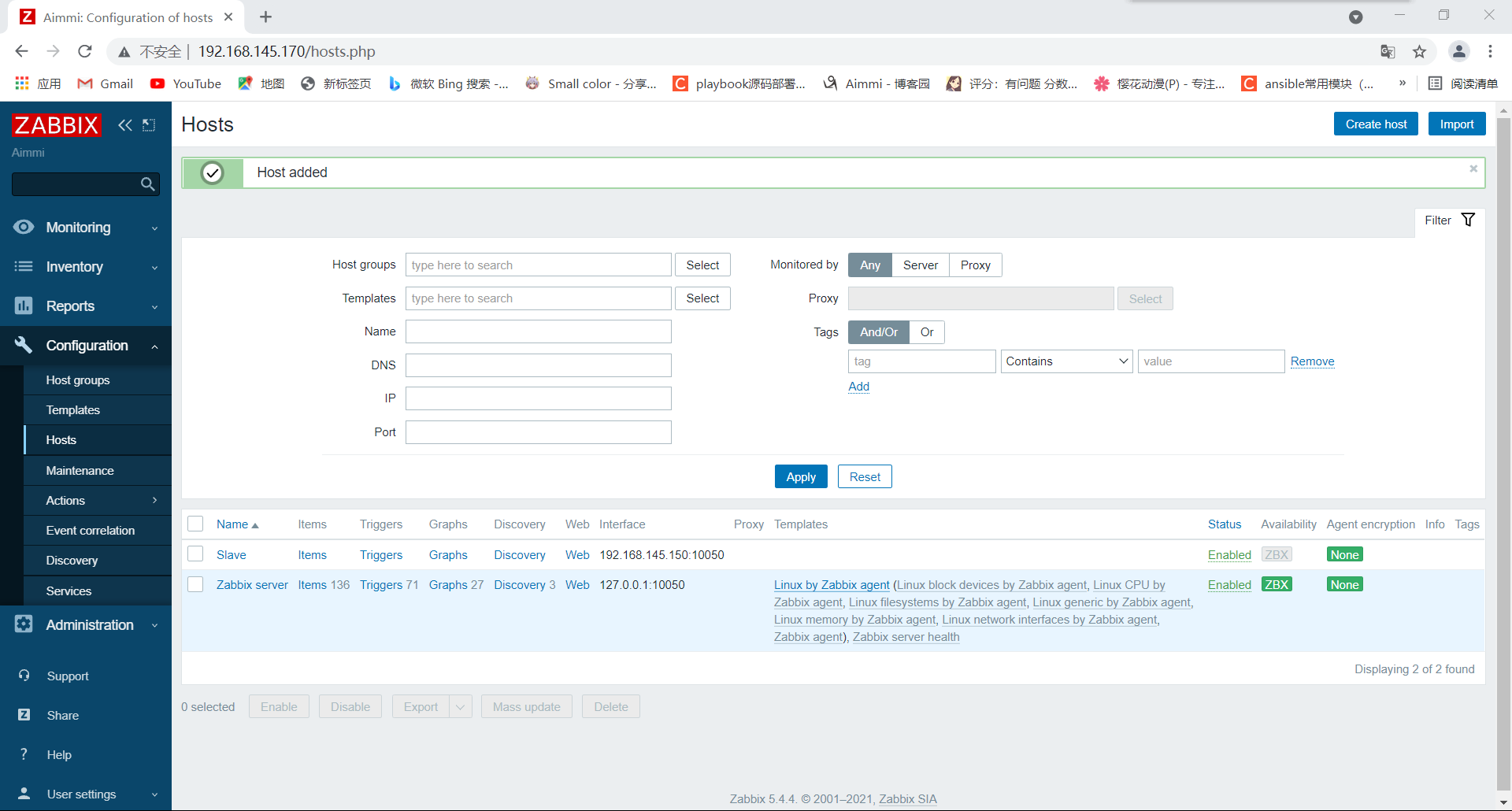The width and height of the screenshot is (1512, 811).
Task: Set Monitored by to Proxy
Action: (x=976, y=265)
